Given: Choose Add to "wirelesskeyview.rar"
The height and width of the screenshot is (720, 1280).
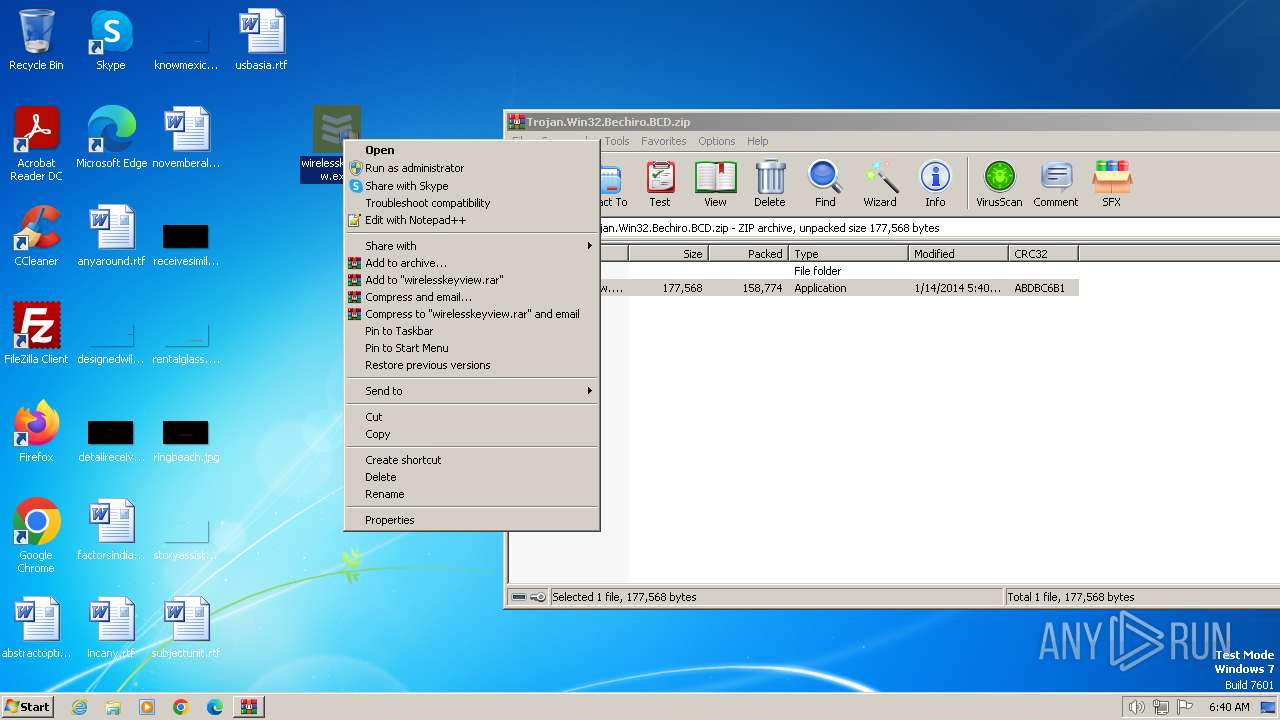Looking at the screenshot, I should (x=471, y=280).
